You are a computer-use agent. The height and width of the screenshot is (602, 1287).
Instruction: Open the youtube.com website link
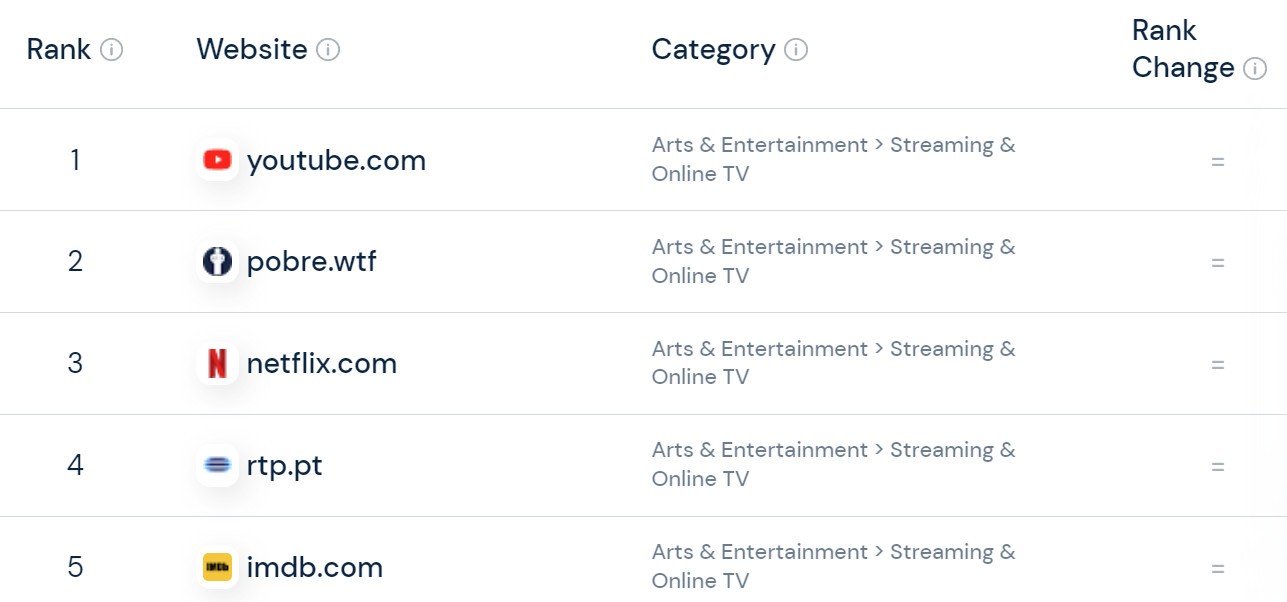point(336,160)
